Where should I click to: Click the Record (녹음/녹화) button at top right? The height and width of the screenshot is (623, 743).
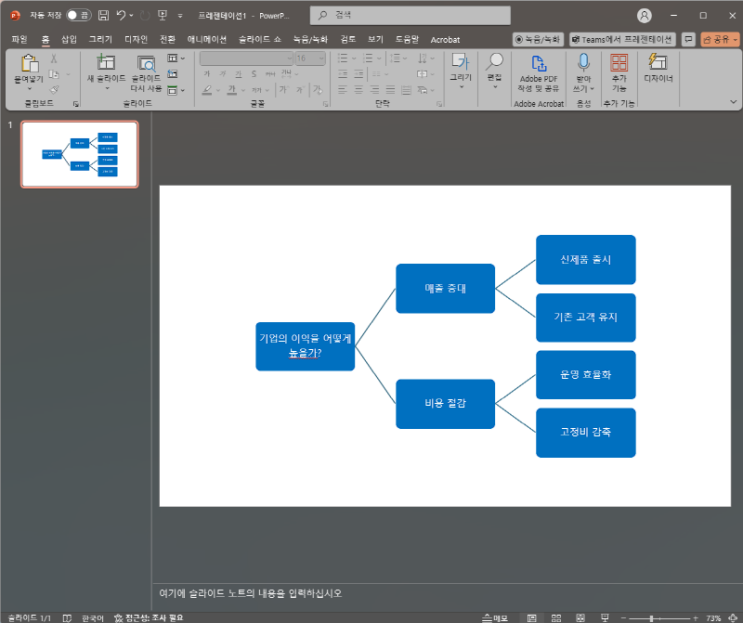click(537, 39)
